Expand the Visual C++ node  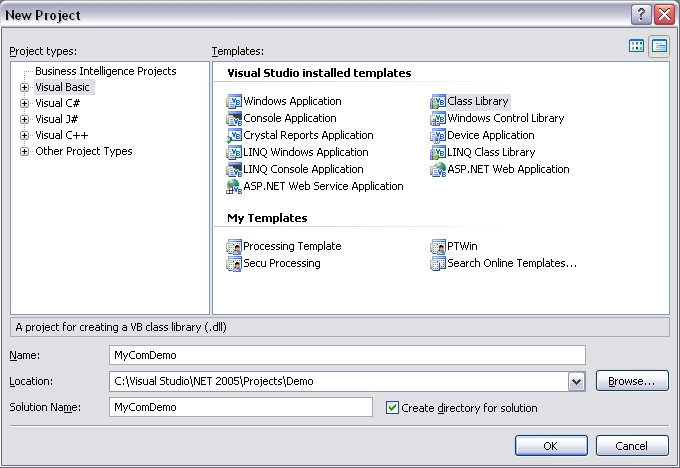[x=24, y=135]
